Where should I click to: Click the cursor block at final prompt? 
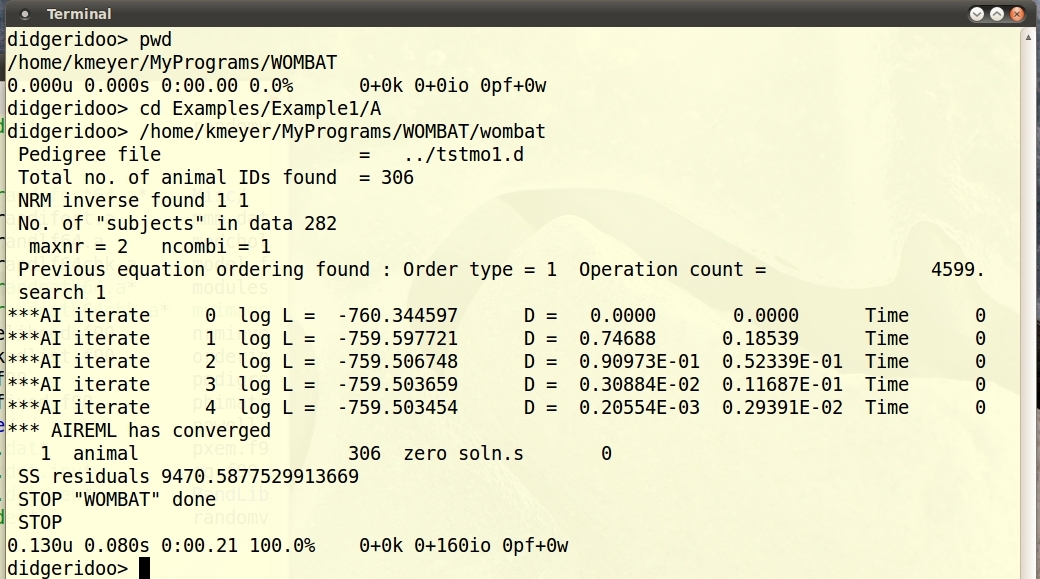(x=144, y=568)
